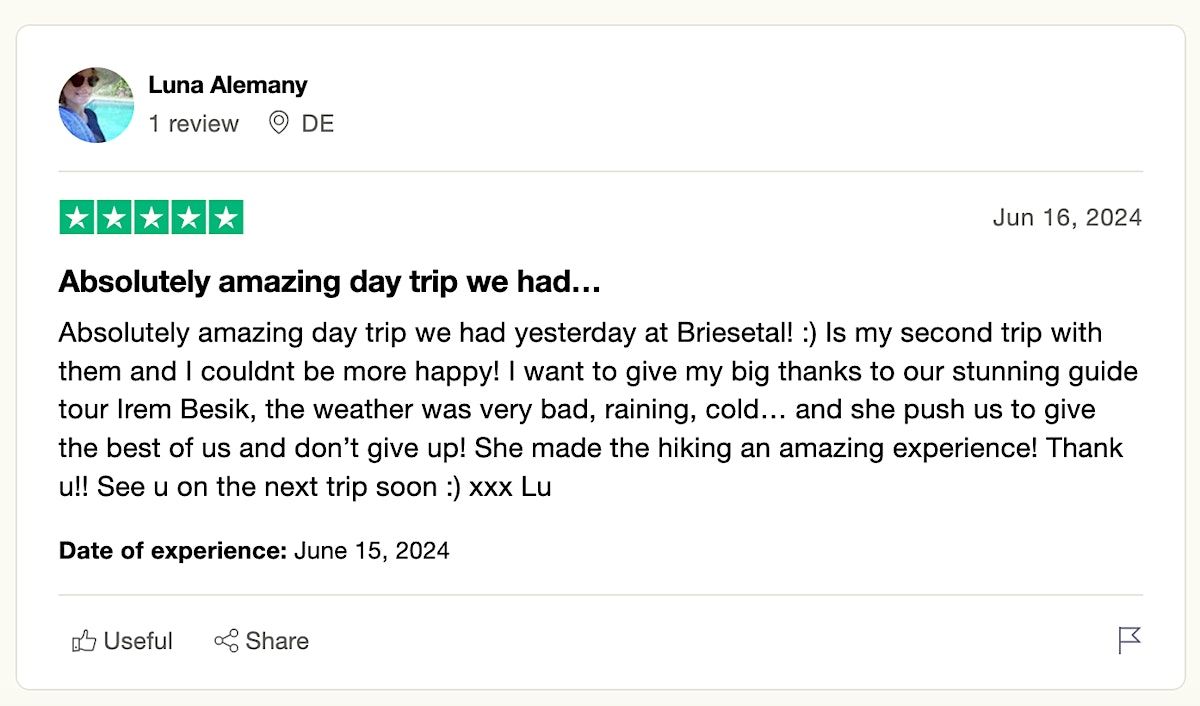Screen dimensions: 1200x706
Task: Click the fourth green rating star
Action: (x=188, y=218)
